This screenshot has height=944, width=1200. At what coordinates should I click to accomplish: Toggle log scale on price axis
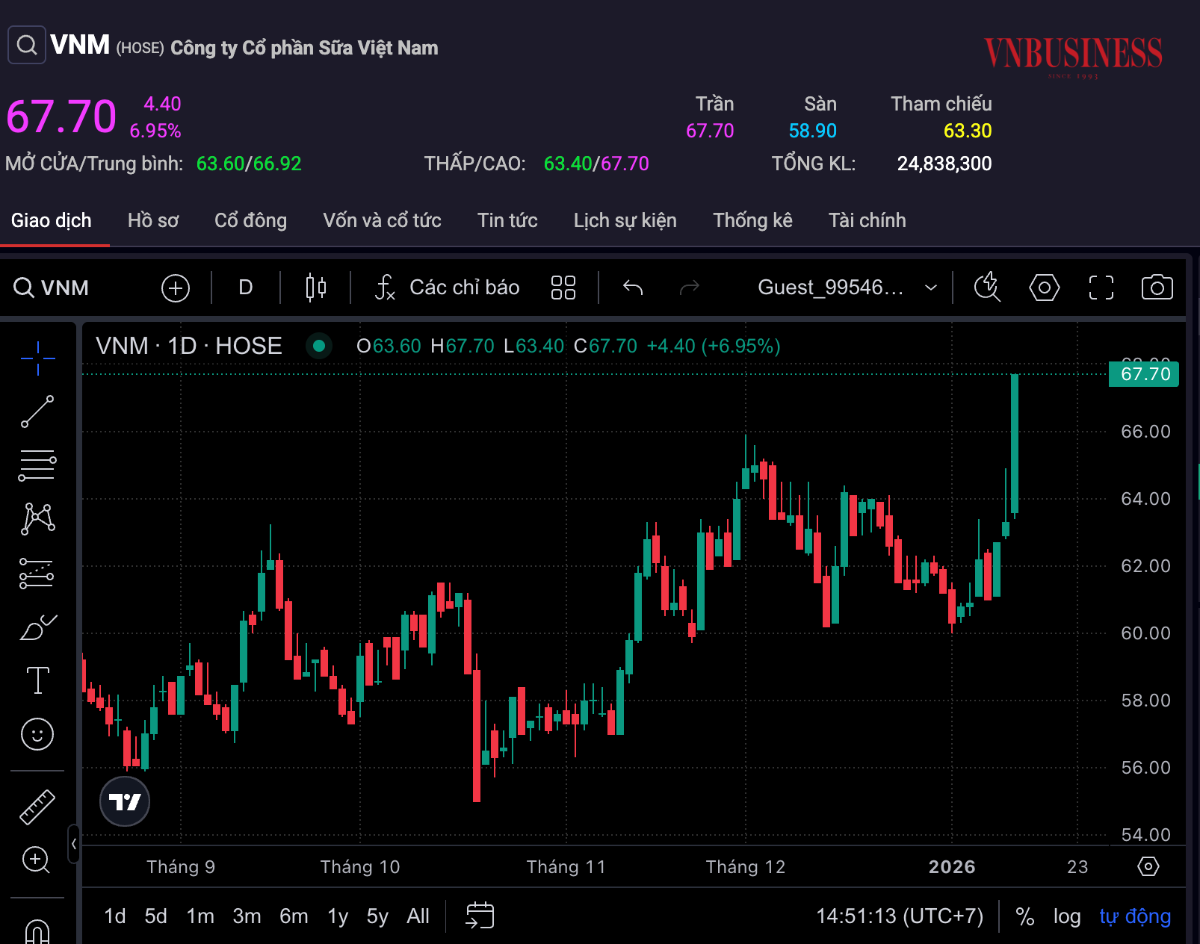(1067, 916)
